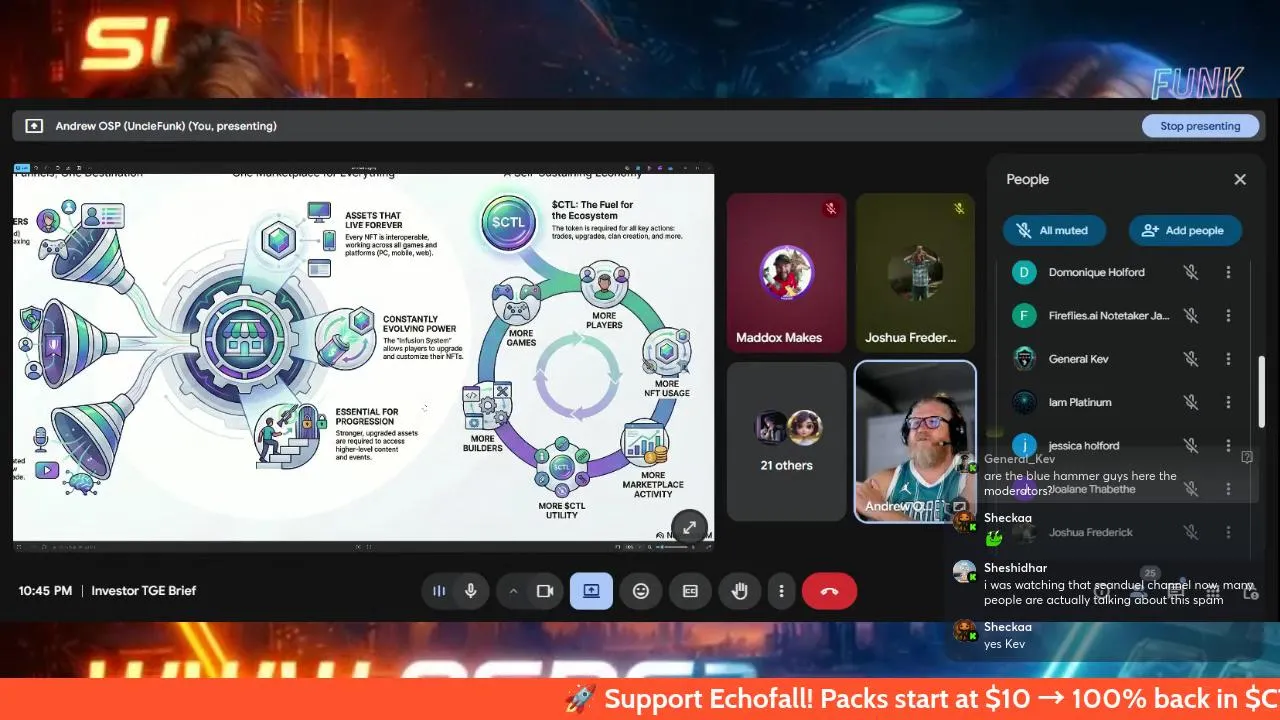The image size is (1280, 720).
Task: Click Sheckaa's "yes Kev" chat message
Action: click(1004, 644)
